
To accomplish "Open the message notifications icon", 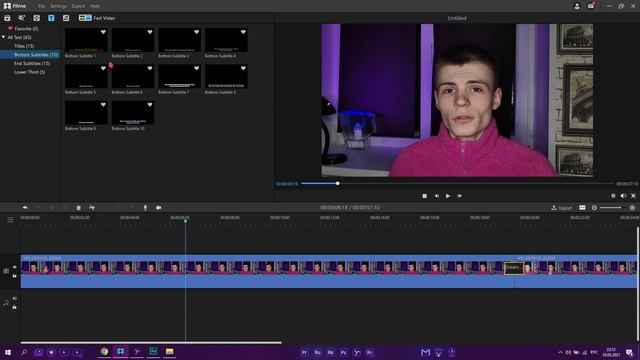I will point(591,6).
